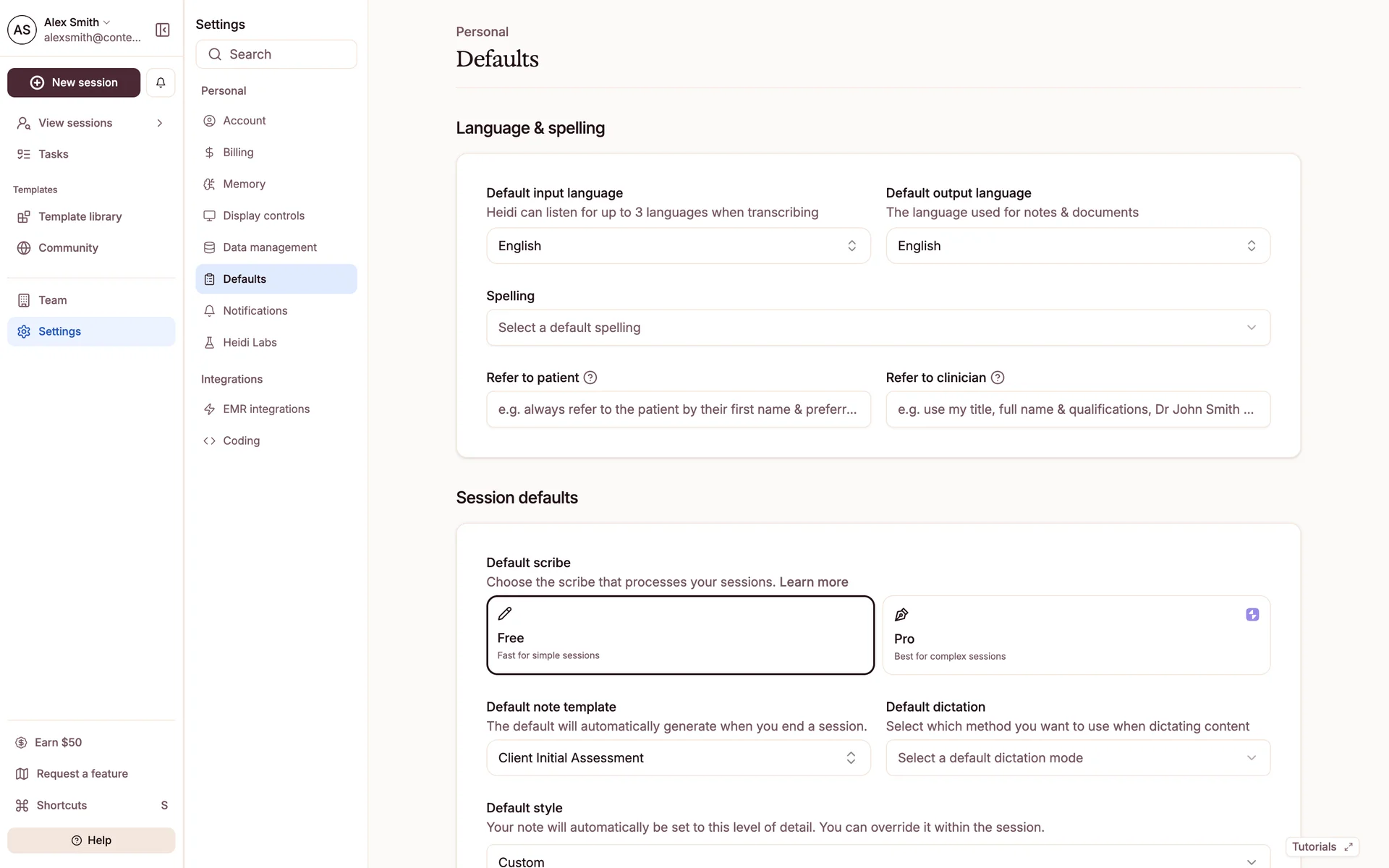Click the Pro scribe lightning badge

pos(1252,615)
